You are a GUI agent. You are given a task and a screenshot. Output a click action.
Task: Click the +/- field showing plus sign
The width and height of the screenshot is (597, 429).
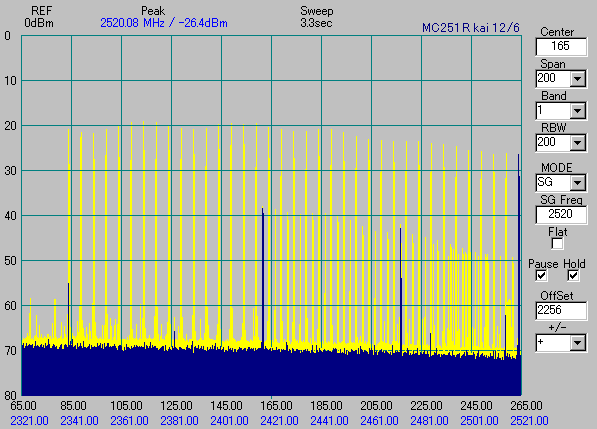[x=553, y=343]
